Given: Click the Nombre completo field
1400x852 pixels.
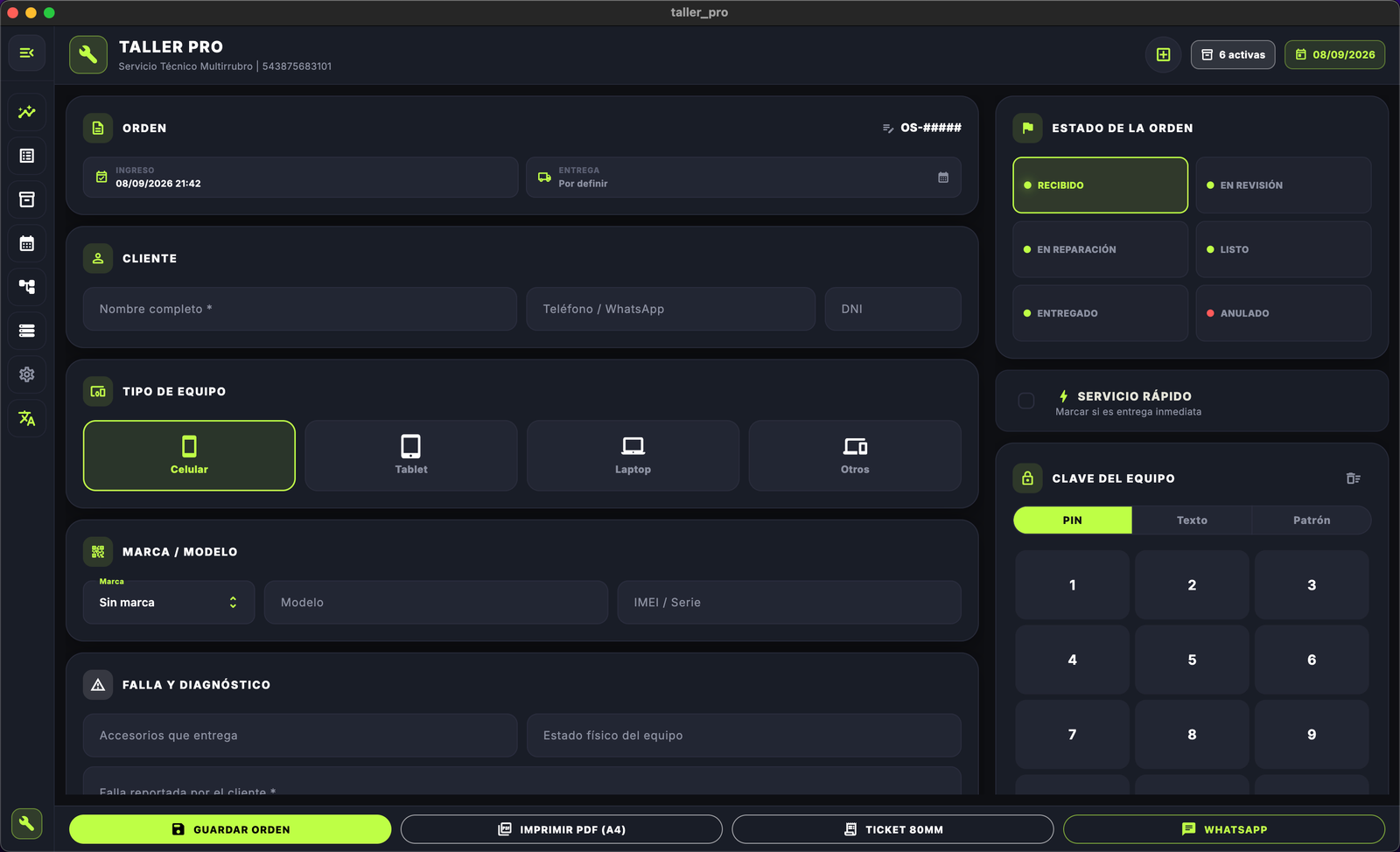Looking at the screenshot, I should click(300, 310).
